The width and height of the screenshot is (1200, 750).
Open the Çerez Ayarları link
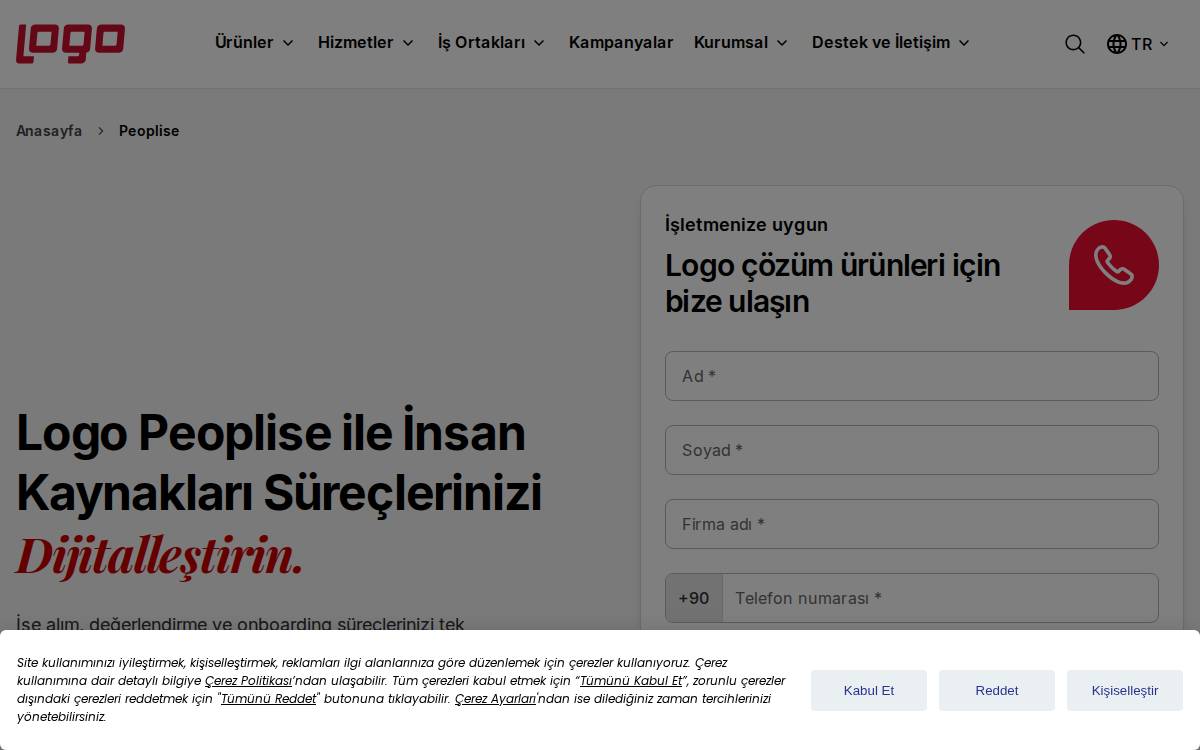click(495, 699)
